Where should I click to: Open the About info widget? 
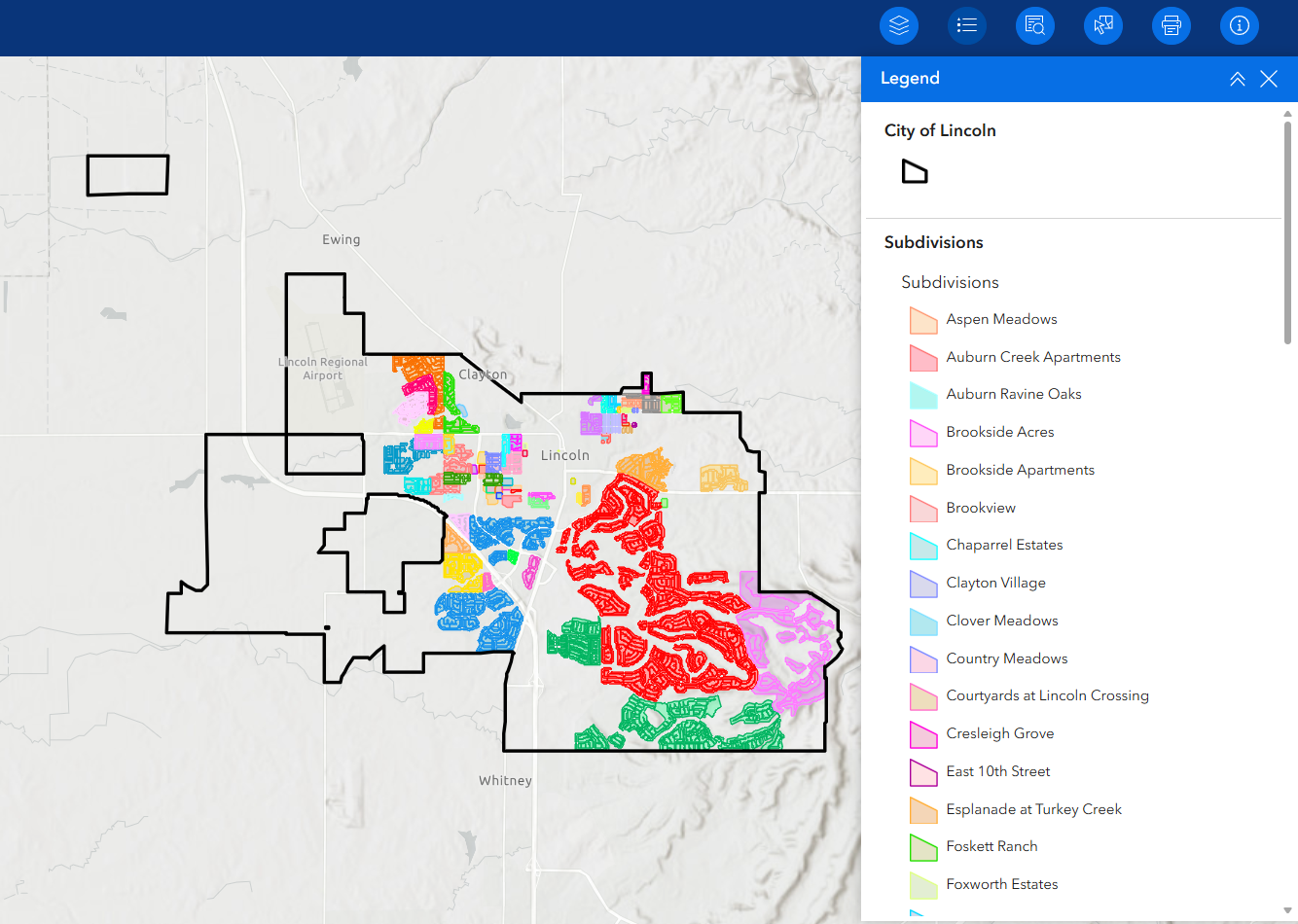click(1240, 25)
